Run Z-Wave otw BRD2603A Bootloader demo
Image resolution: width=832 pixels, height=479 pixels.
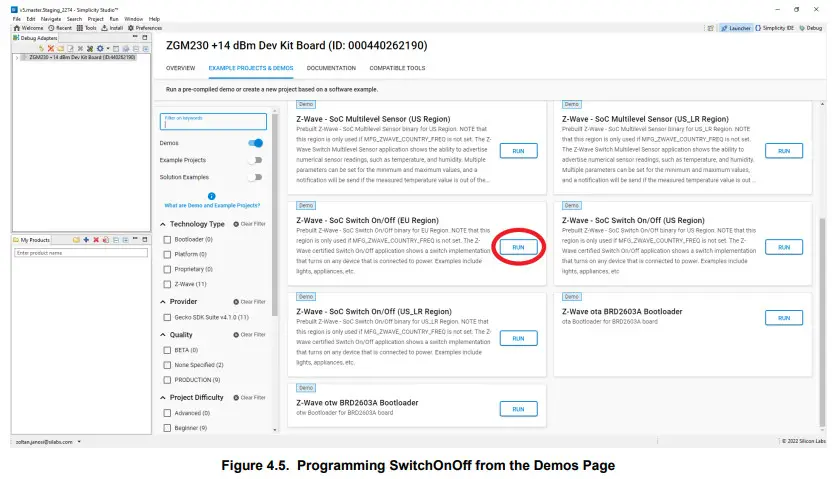(518, 410)
